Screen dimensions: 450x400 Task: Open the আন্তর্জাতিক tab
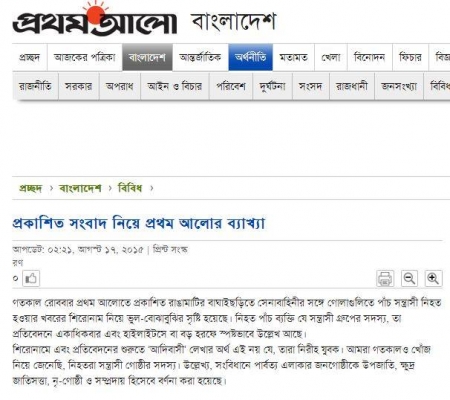[x=200, y=57]
